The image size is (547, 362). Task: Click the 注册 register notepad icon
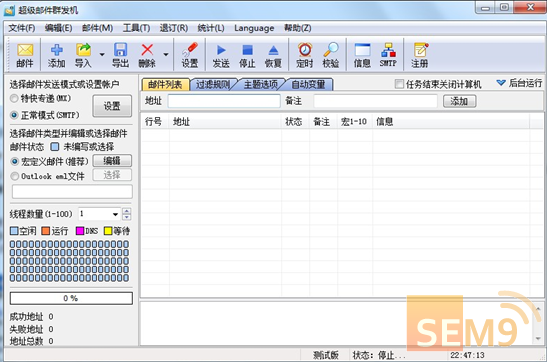click(x=420, y=55)
